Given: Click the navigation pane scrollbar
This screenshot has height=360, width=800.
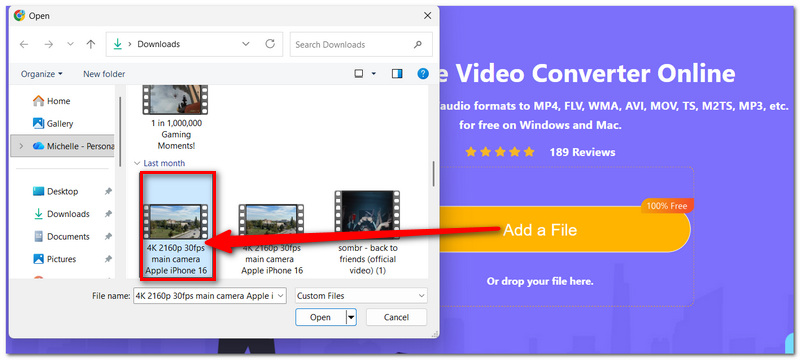Looking at the screenshot, I should (120, 133).
